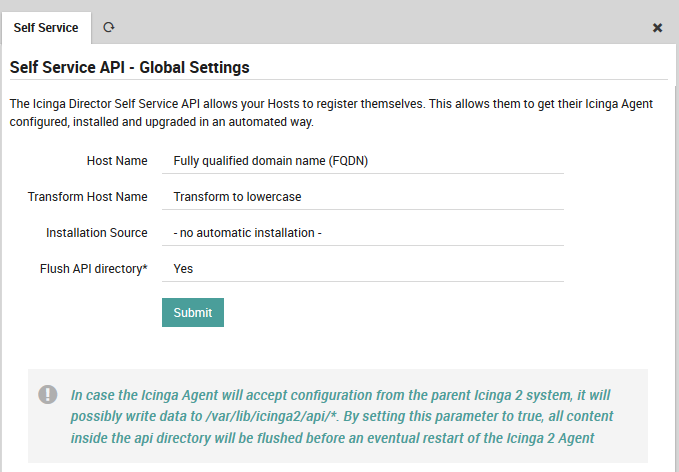The width and height of the screenshot is (679, 472).
Task: Click the Host Name field label
Action: pos(117,161)
